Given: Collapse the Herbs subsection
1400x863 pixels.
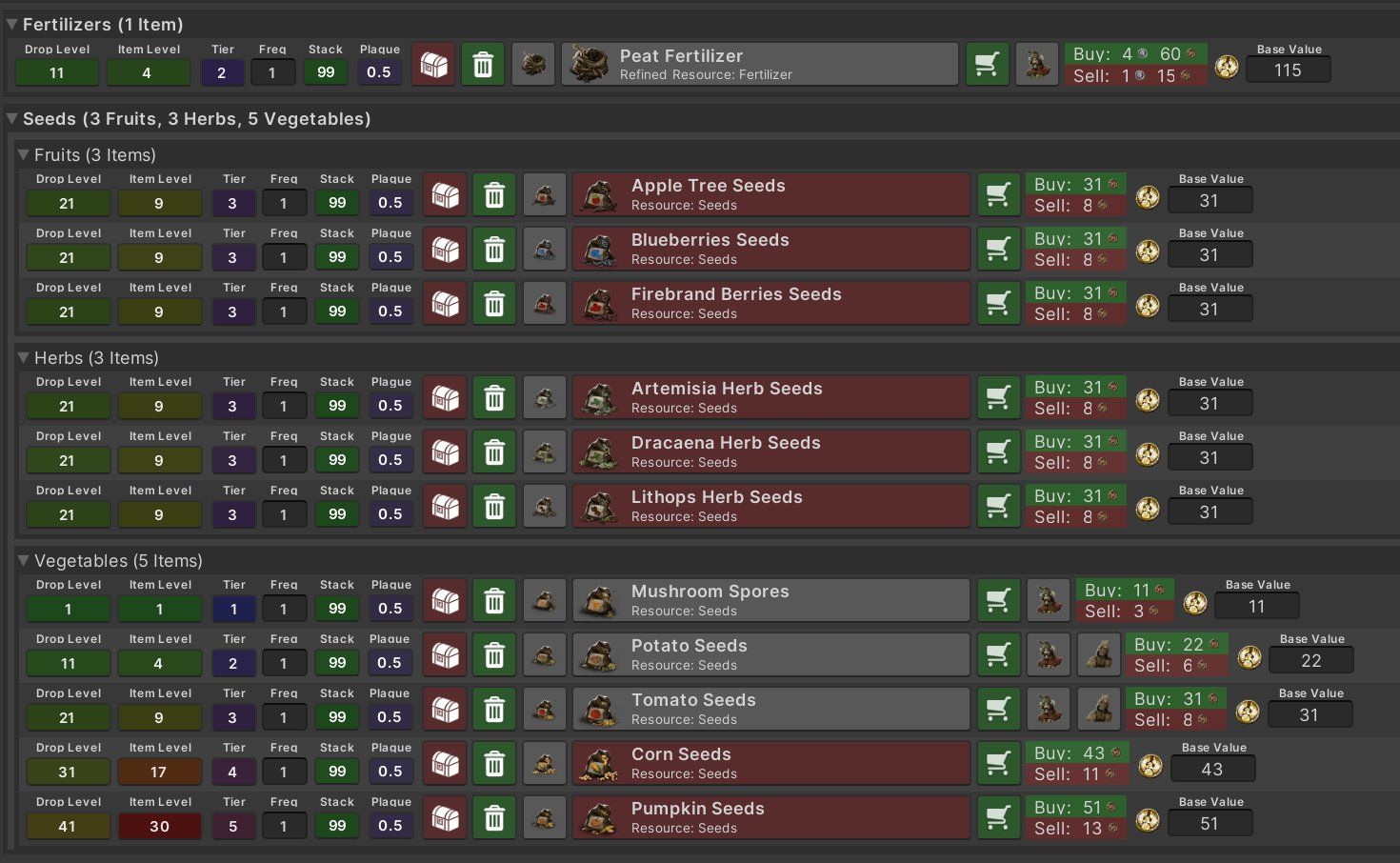Looking at the screenshot, I should tap(23, 357).
